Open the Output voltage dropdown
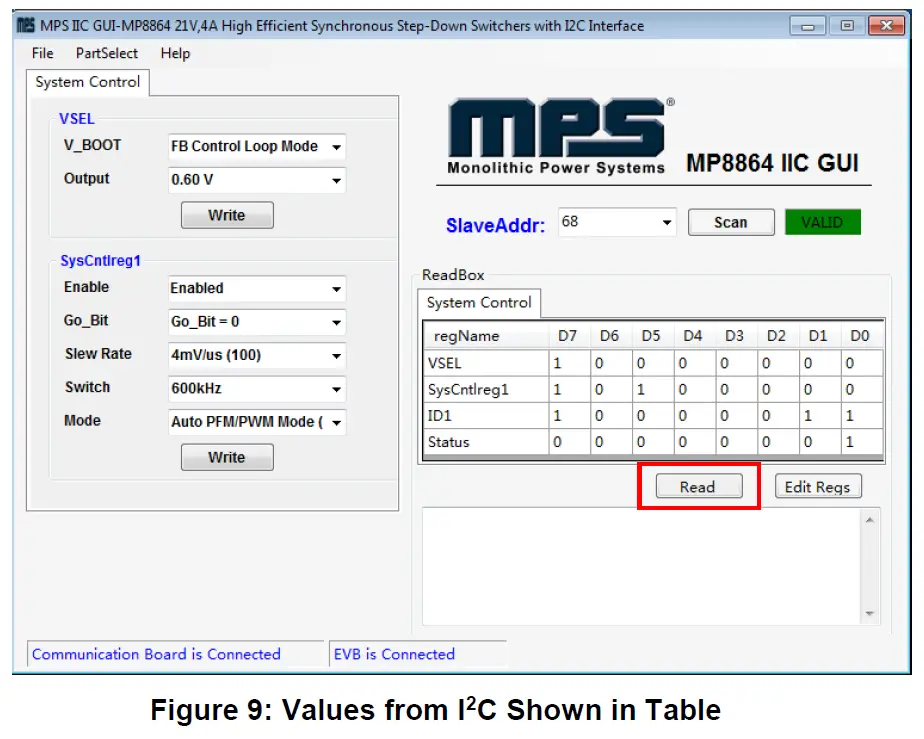 pyautogui.click(x=256, y=180)
